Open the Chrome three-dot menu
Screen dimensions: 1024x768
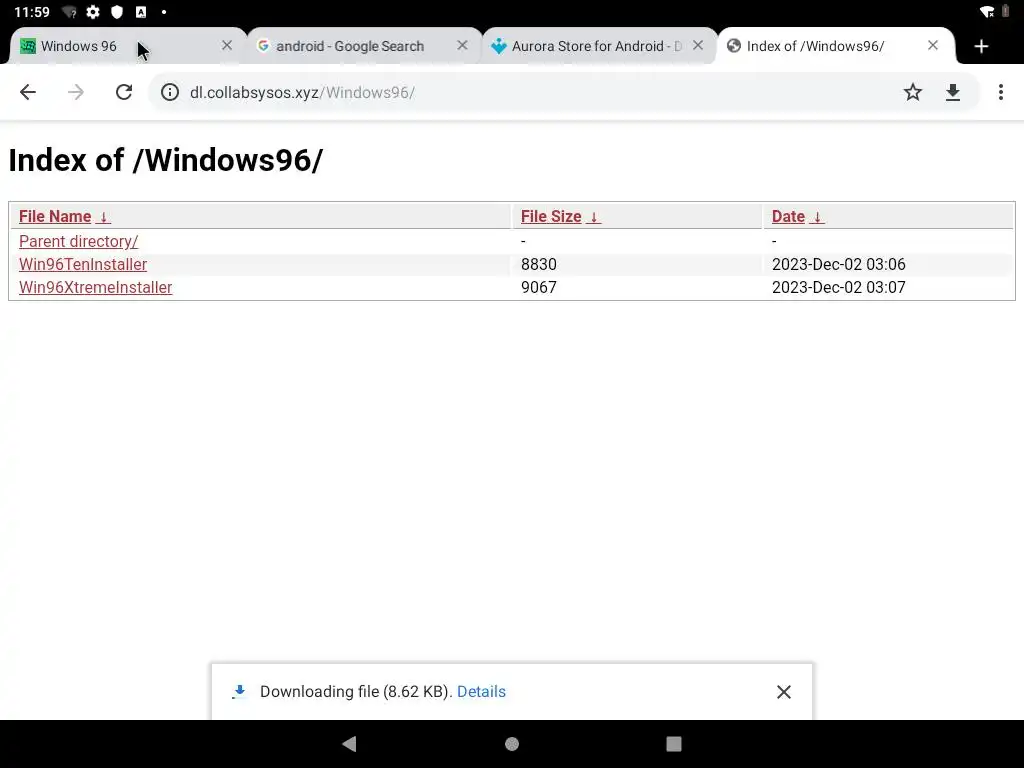tap(1000, 92)
